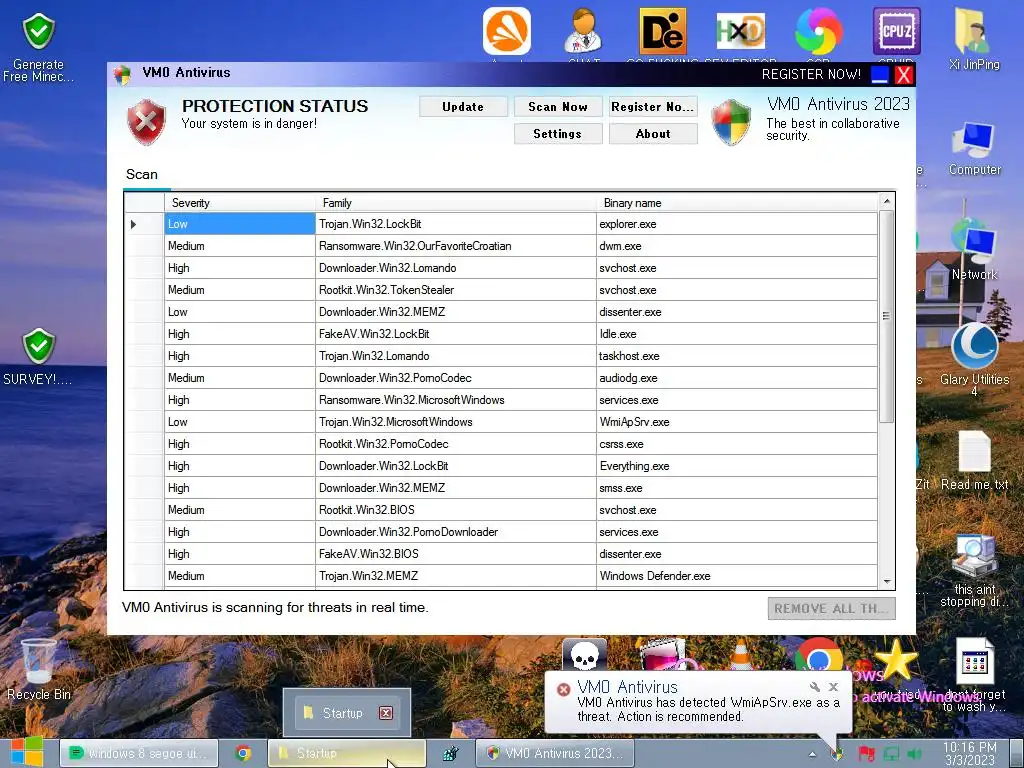
Task: Open the Avast desktop icon
Action: pos(507,31)
